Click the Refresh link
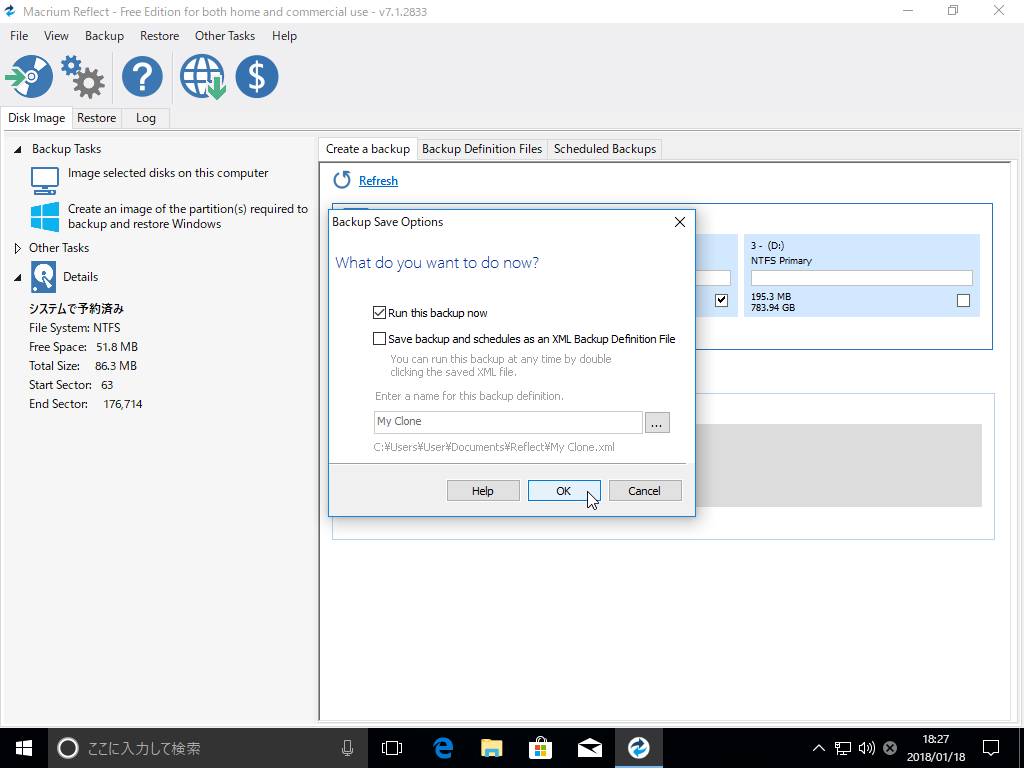This screenshot has width=1024, height=768. [378, 181]
